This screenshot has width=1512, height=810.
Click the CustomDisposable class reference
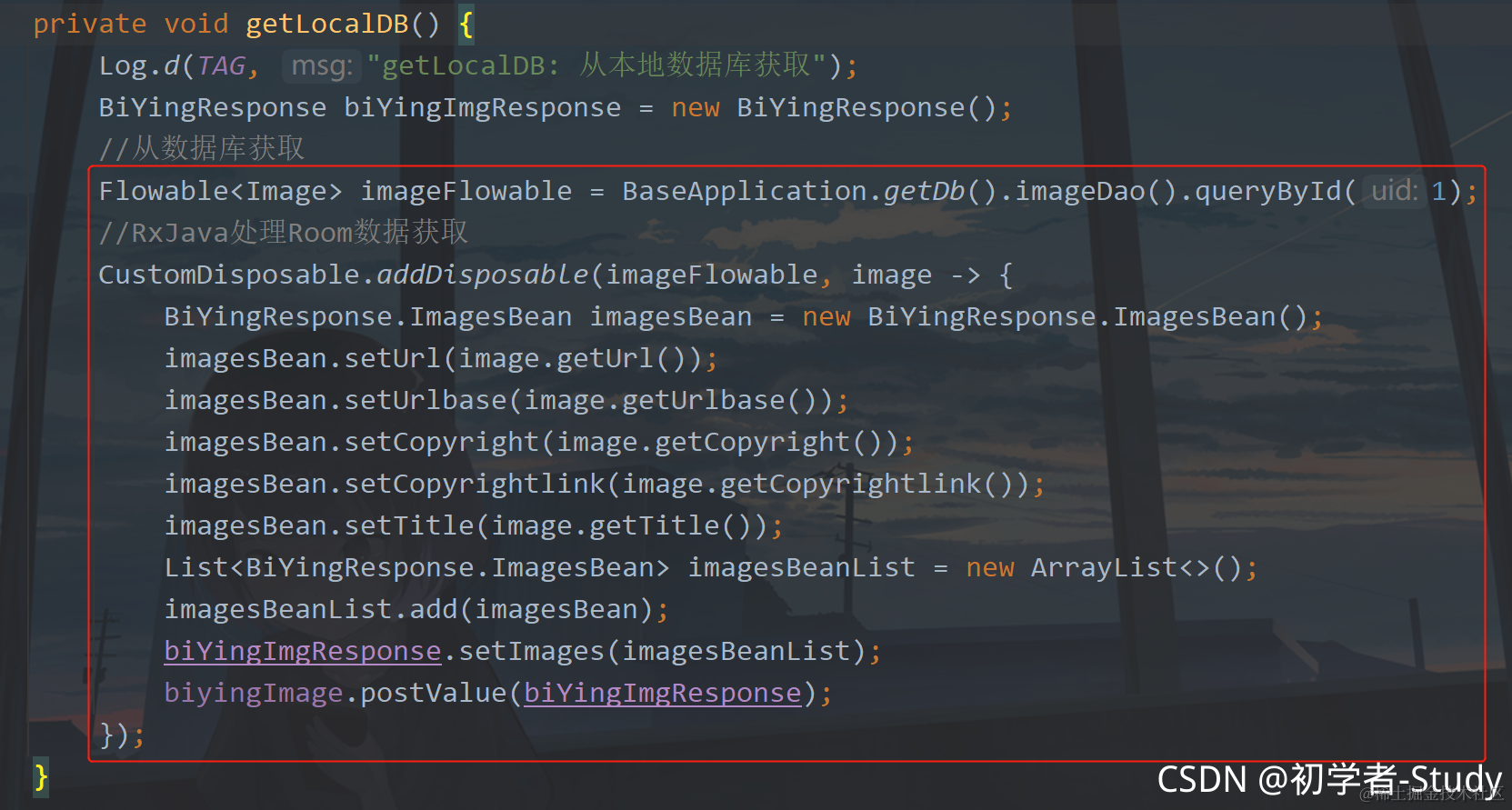click(x=229, y=275)
